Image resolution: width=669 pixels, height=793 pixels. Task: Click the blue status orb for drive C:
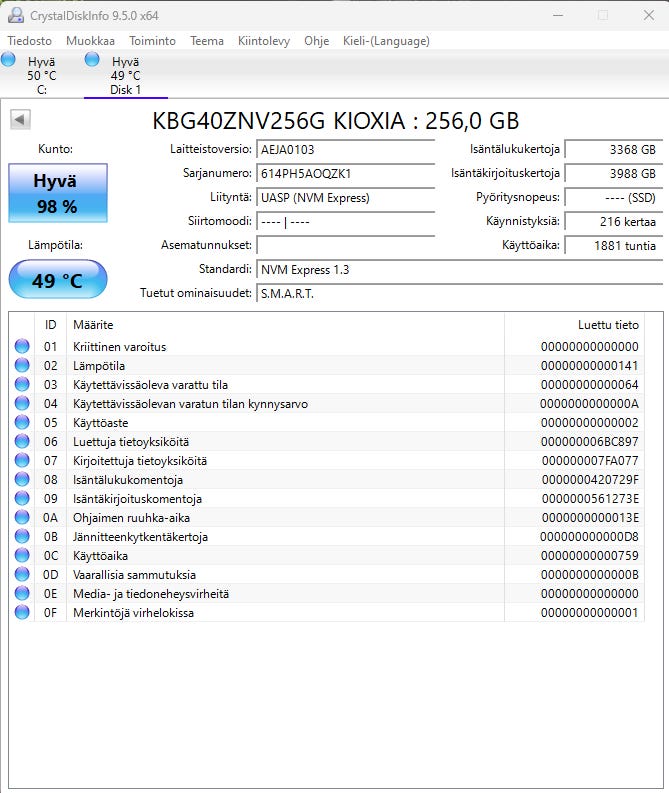point(8,60)
